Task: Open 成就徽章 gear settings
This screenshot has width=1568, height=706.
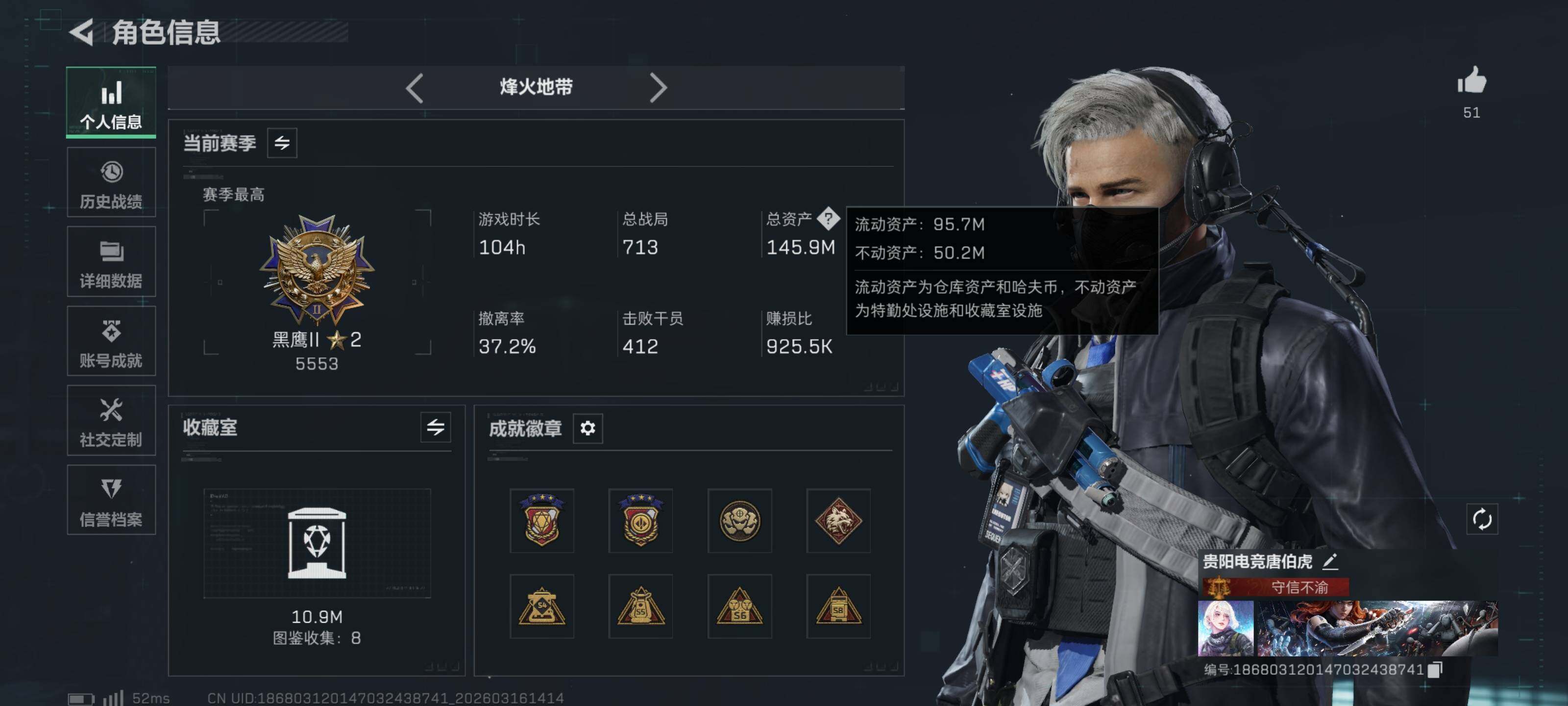Action: [588, 428]
